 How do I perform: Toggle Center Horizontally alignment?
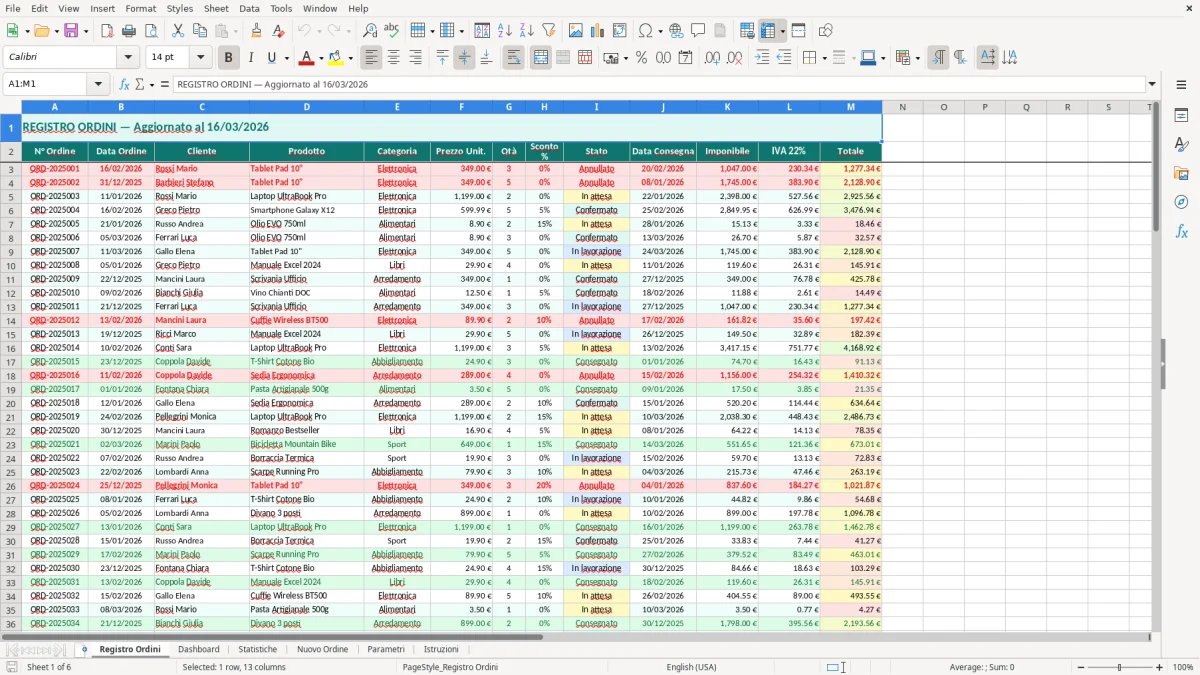tap(394, 58)
